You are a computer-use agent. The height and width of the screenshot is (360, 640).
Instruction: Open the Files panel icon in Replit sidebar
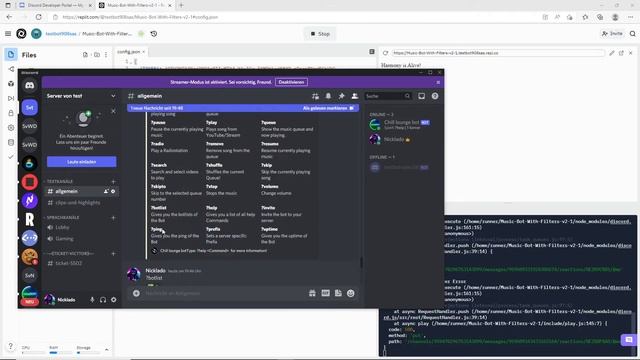click(11, 54)
